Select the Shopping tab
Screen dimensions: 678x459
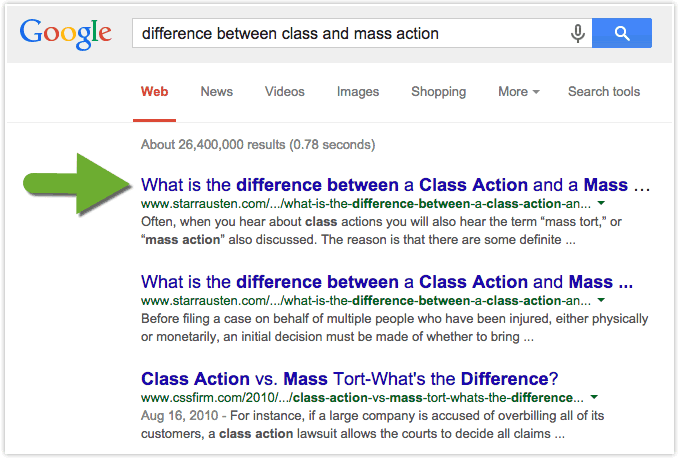[x=438, y=92]
